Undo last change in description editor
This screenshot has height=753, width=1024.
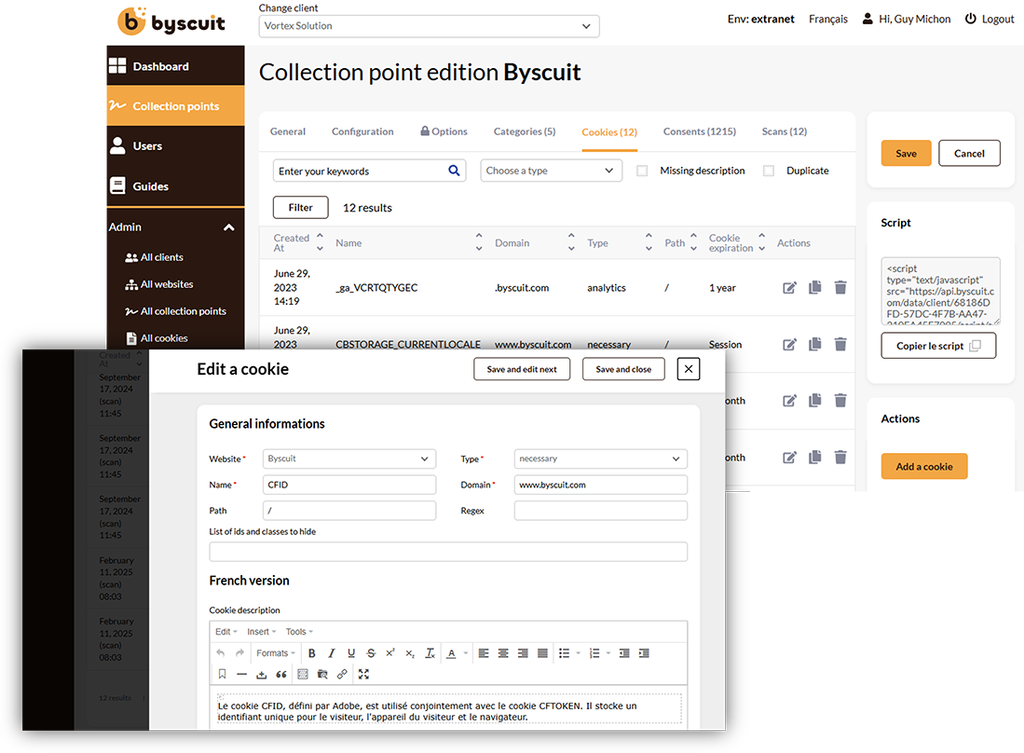[221, 653]
